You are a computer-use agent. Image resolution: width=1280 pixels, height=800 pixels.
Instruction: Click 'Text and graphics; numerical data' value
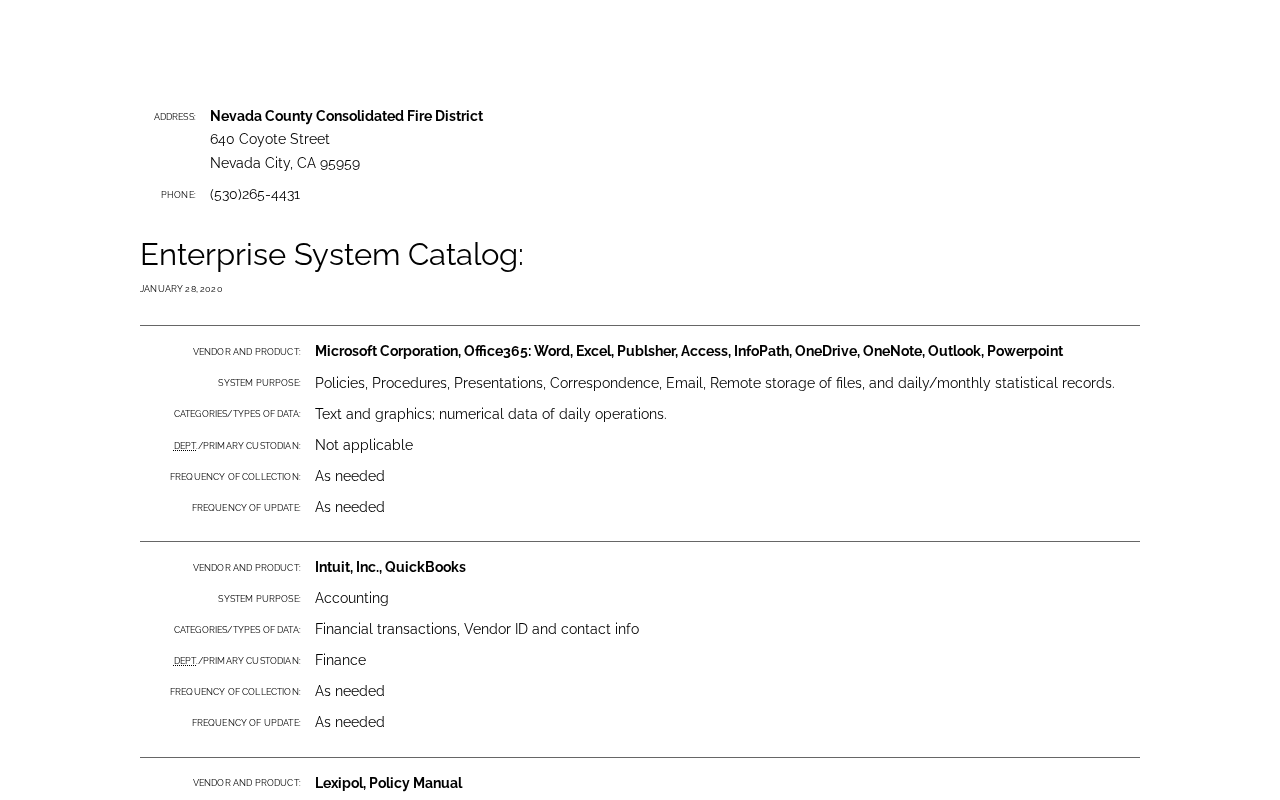click(491, 414)
